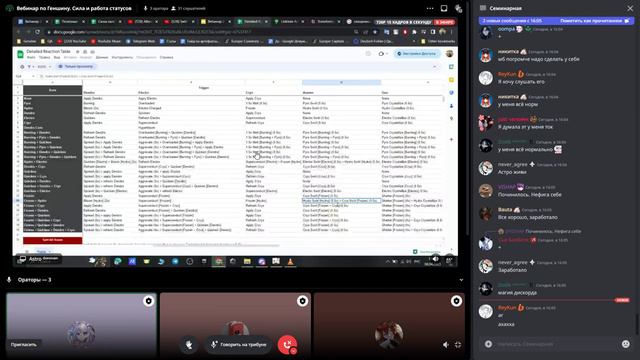Disconnect from the stage with red button

[287, 345]
